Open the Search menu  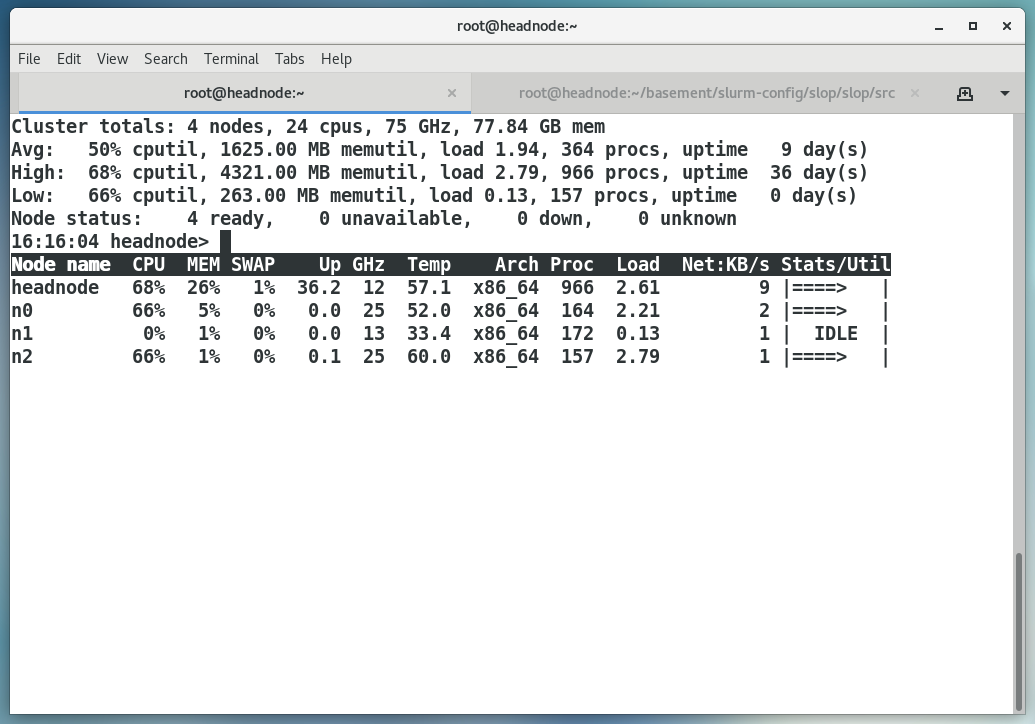click(165, 59)
